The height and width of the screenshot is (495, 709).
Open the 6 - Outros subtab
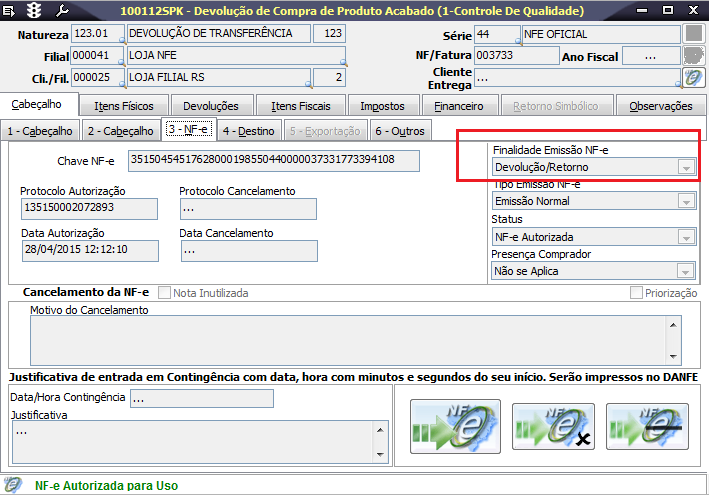(400, 131)
